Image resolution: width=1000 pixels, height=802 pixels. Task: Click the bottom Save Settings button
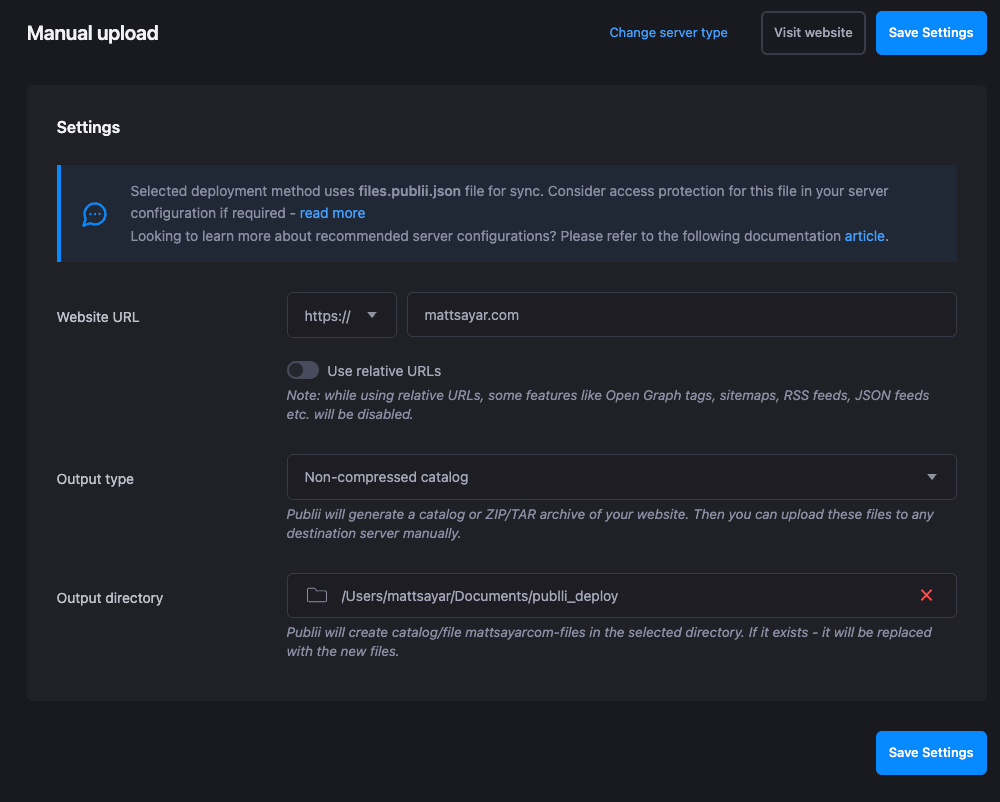(930, 753)
